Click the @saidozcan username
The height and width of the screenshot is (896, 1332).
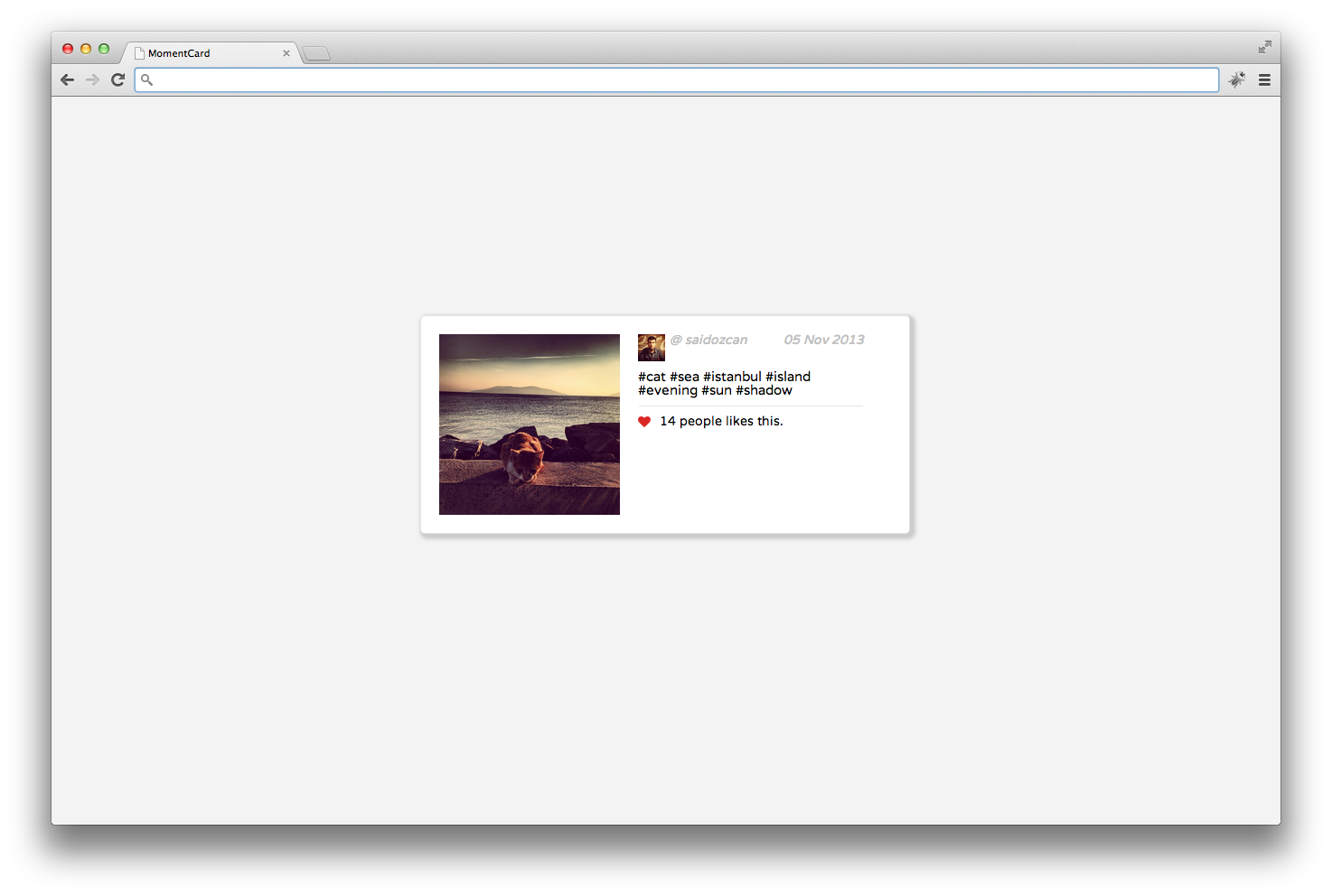point(710,340)
